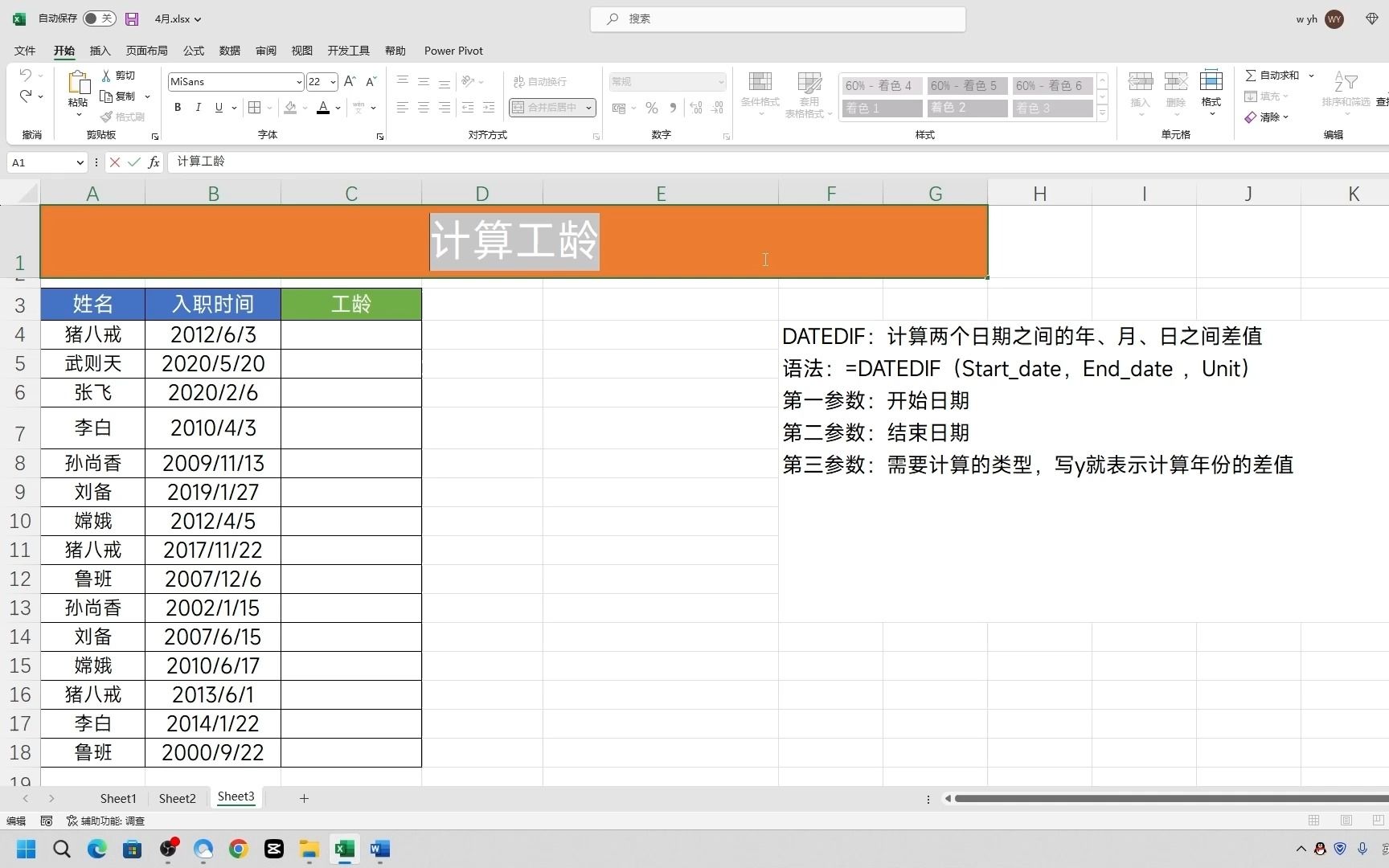The image size is (1389, 868).
Task: Toggle bold formatting
Action: (177, 107)
